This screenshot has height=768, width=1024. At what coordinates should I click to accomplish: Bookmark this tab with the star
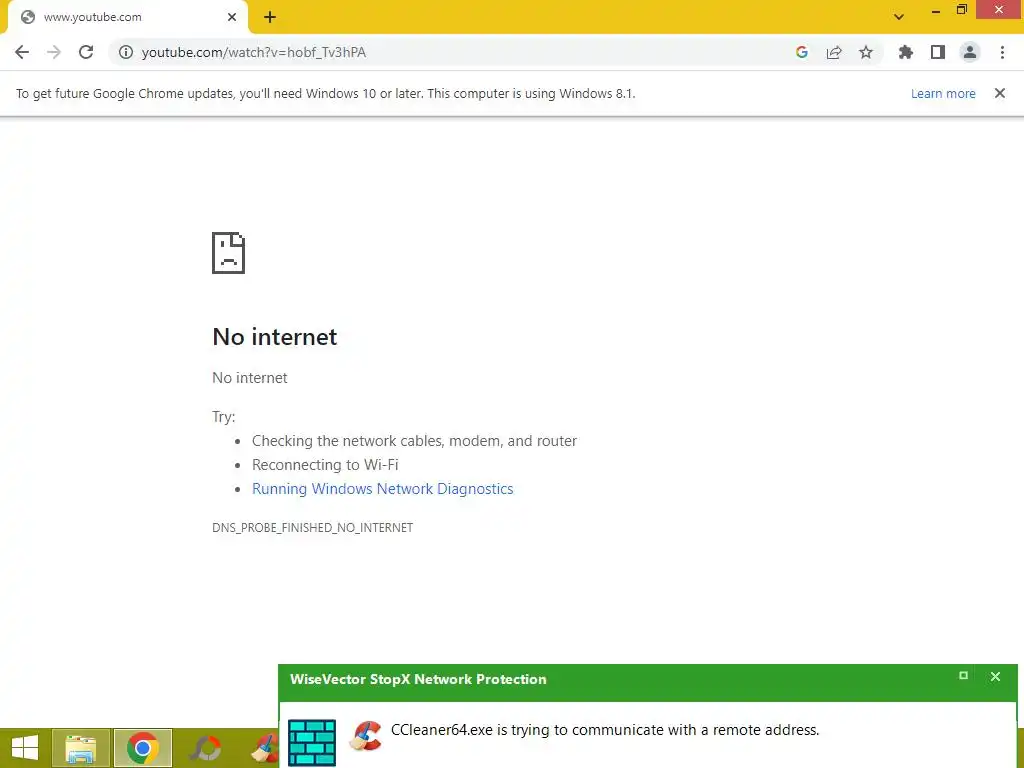[x=866, y=52]
